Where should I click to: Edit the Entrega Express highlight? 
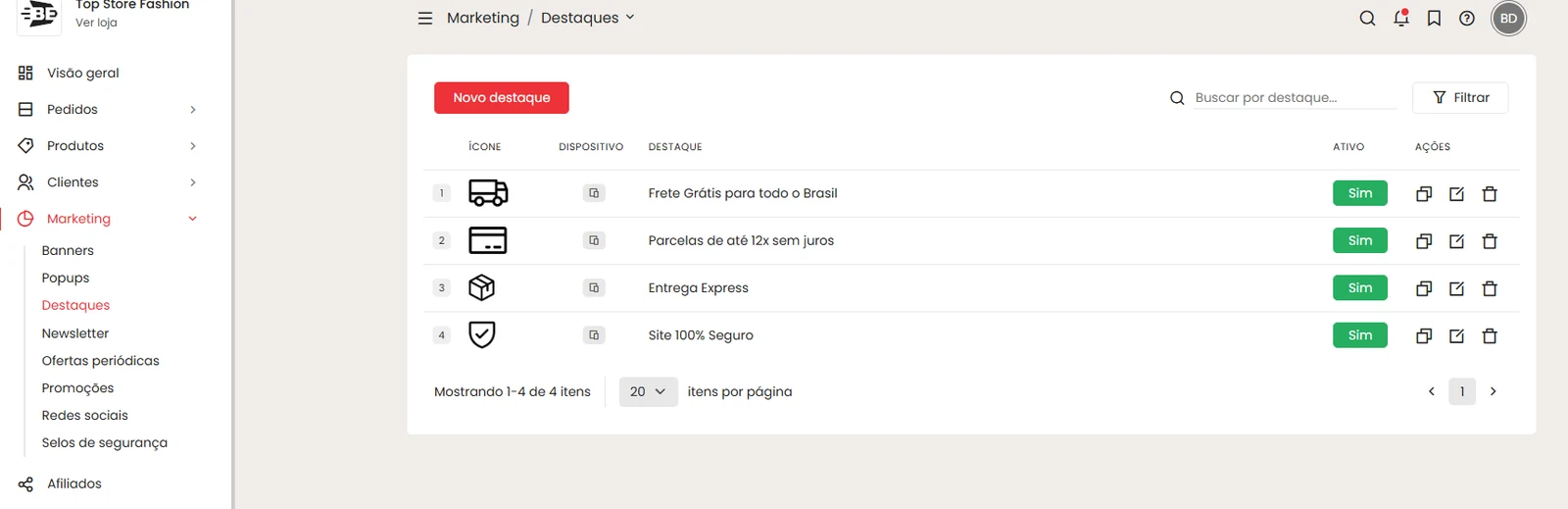(x=1457, y=288)
